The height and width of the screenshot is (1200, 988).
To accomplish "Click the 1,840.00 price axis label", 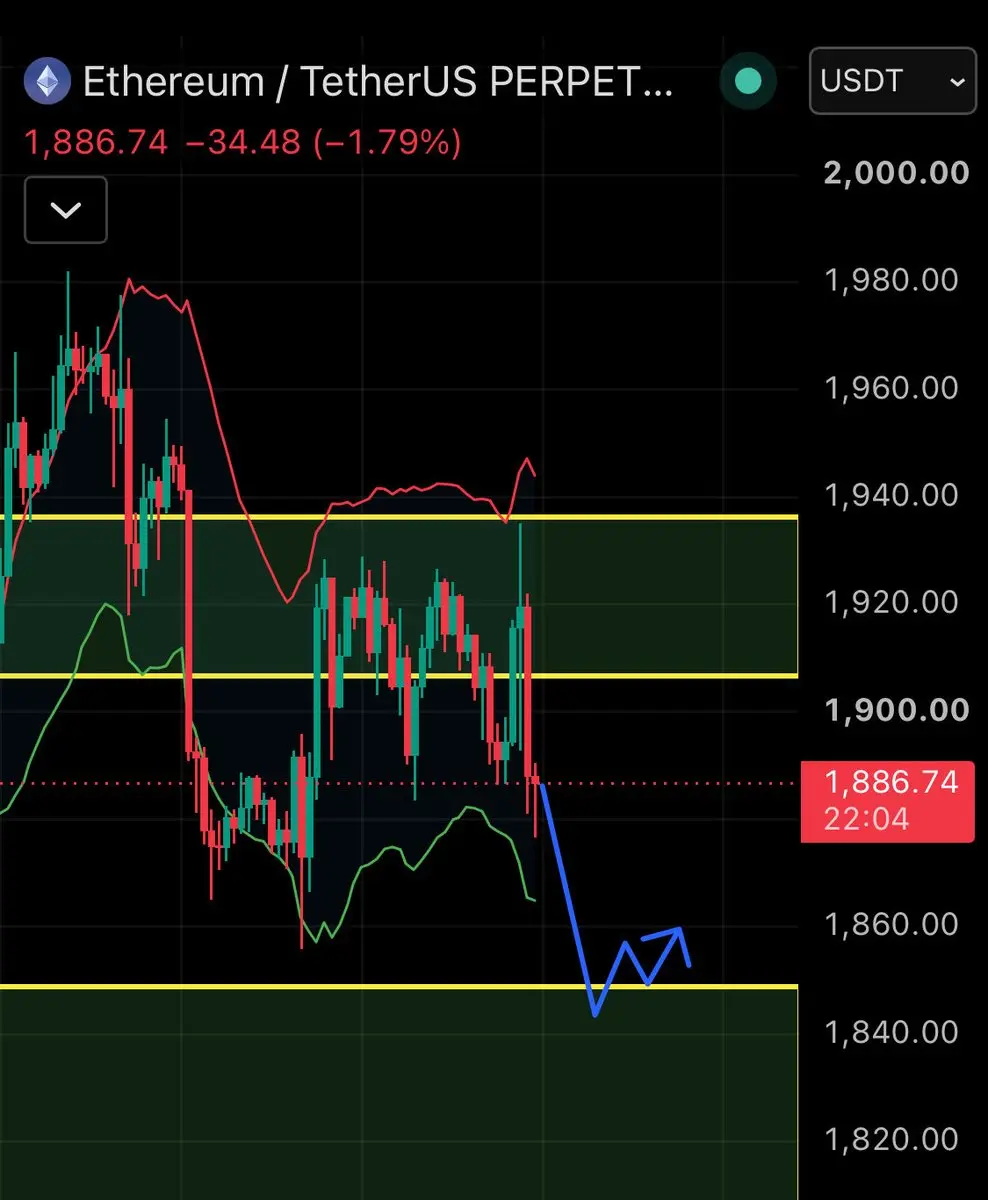I will tap(891, 1031).
